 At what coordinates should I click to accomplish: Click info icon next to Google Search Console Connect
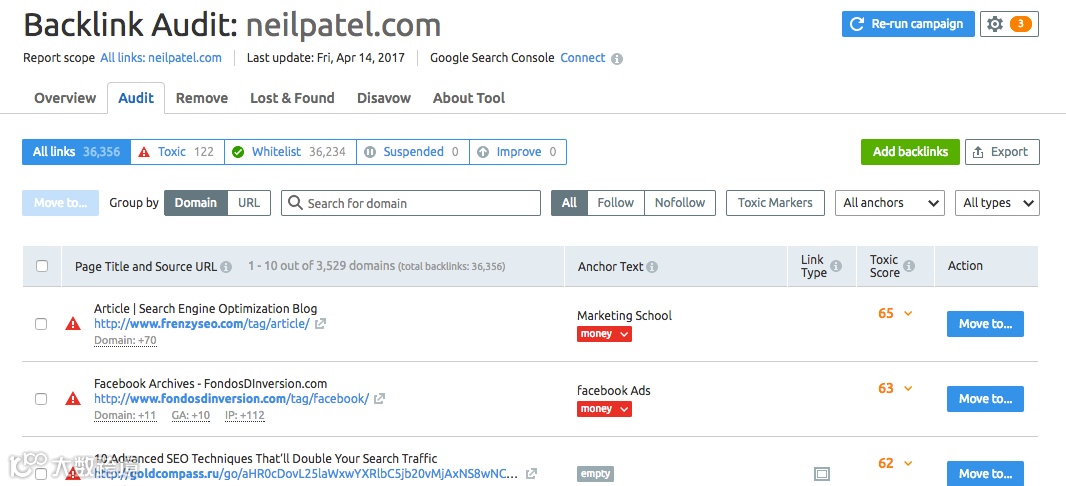click(x=617, y=58)
